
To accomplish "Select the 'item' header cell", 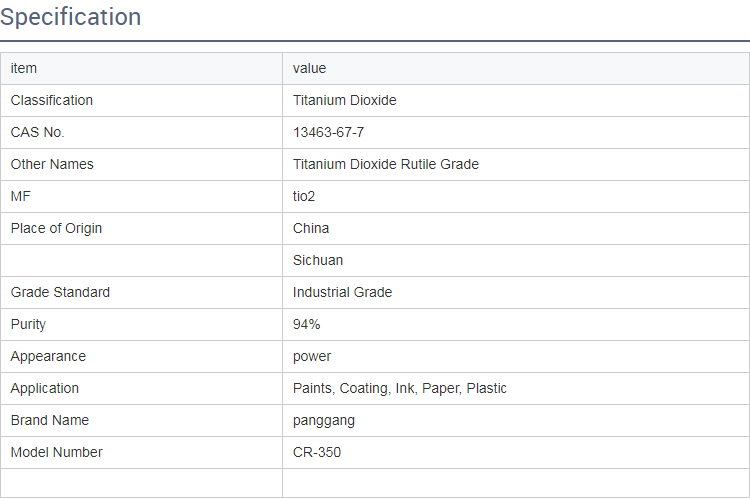I will pyautogui.click(x=24, y=68).
